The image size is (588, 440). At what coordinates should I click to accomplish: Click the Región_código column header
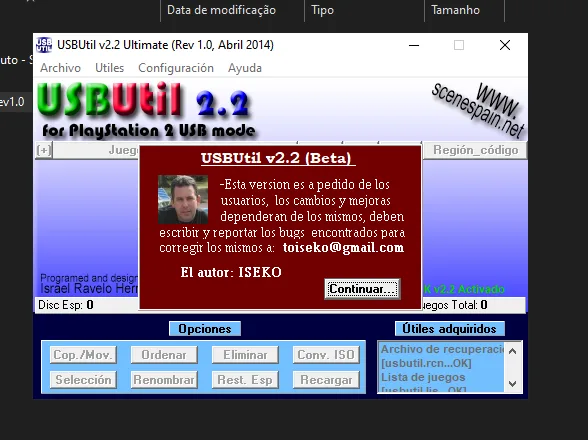point(475,150)
